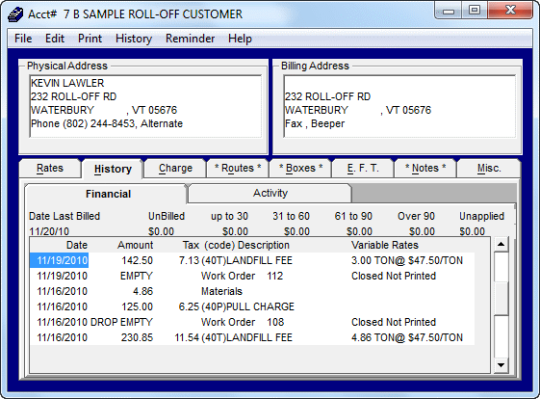Click the Fax , Beeper line

(315, 124)
